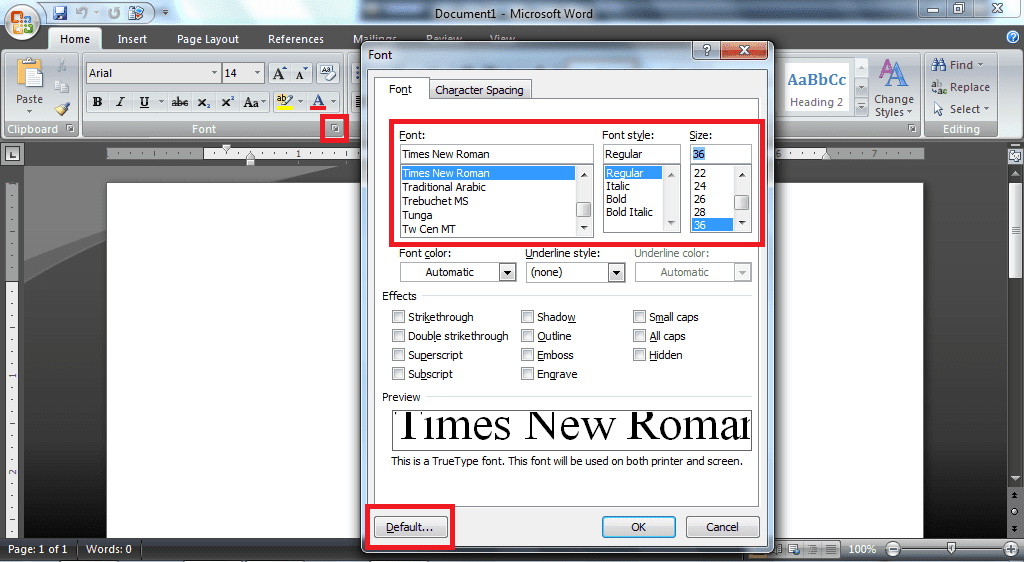Switch to Character Spacing tab
The image size is (1024, 562).
(x=479, y=90)
